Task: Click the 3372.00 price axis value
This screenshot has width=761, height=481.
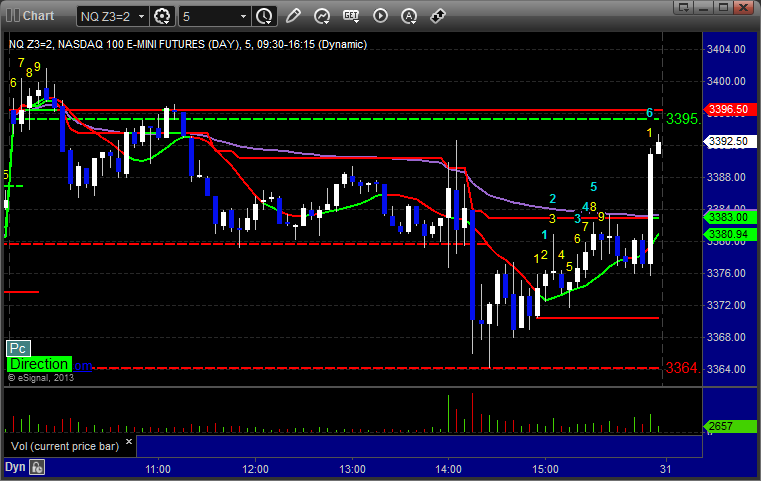Action: 726,305
